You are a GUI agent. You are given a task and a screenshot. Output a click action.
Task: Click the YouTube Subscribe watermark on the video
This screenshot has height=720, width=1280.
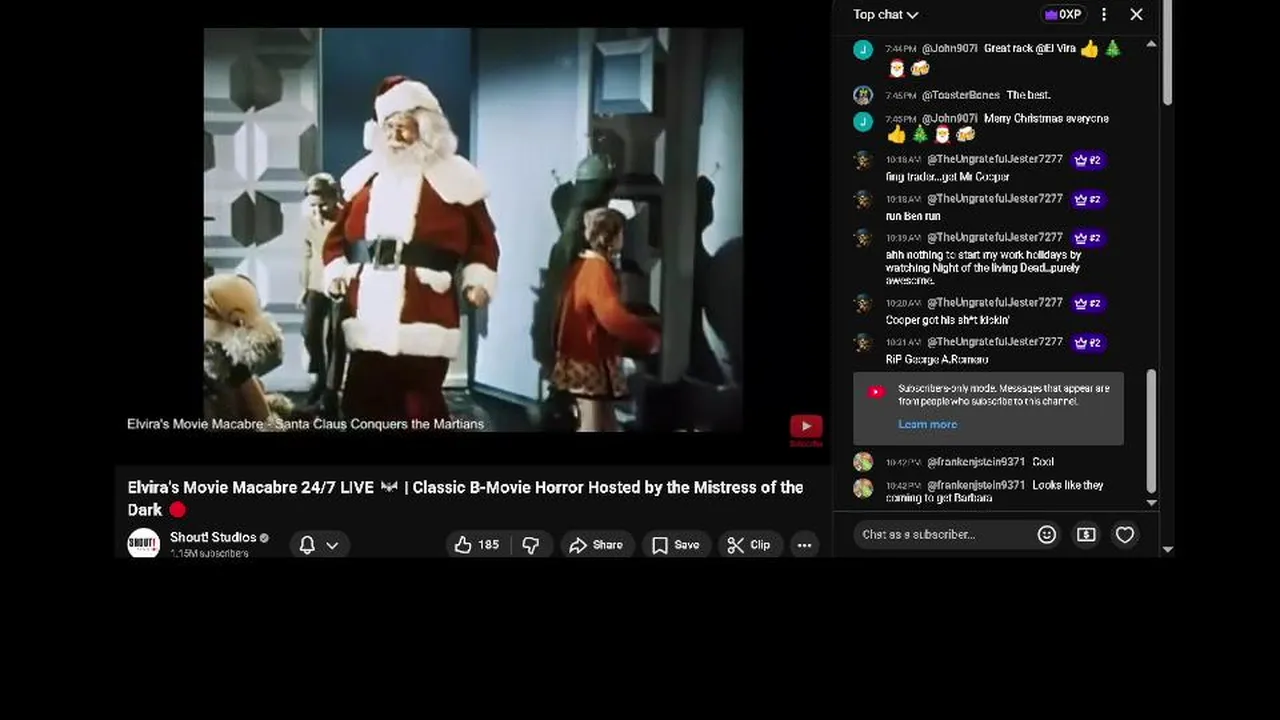806,430
